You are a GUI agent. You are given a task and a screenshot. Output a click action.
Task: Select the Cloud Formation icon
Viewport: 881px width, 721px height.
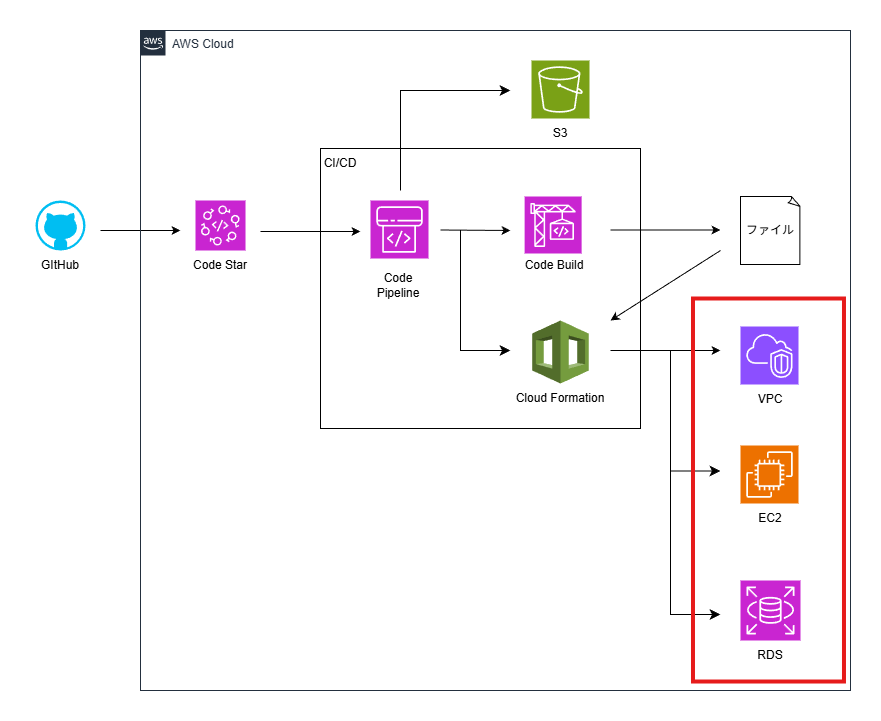pyautogui.click(x=560, y=351)
